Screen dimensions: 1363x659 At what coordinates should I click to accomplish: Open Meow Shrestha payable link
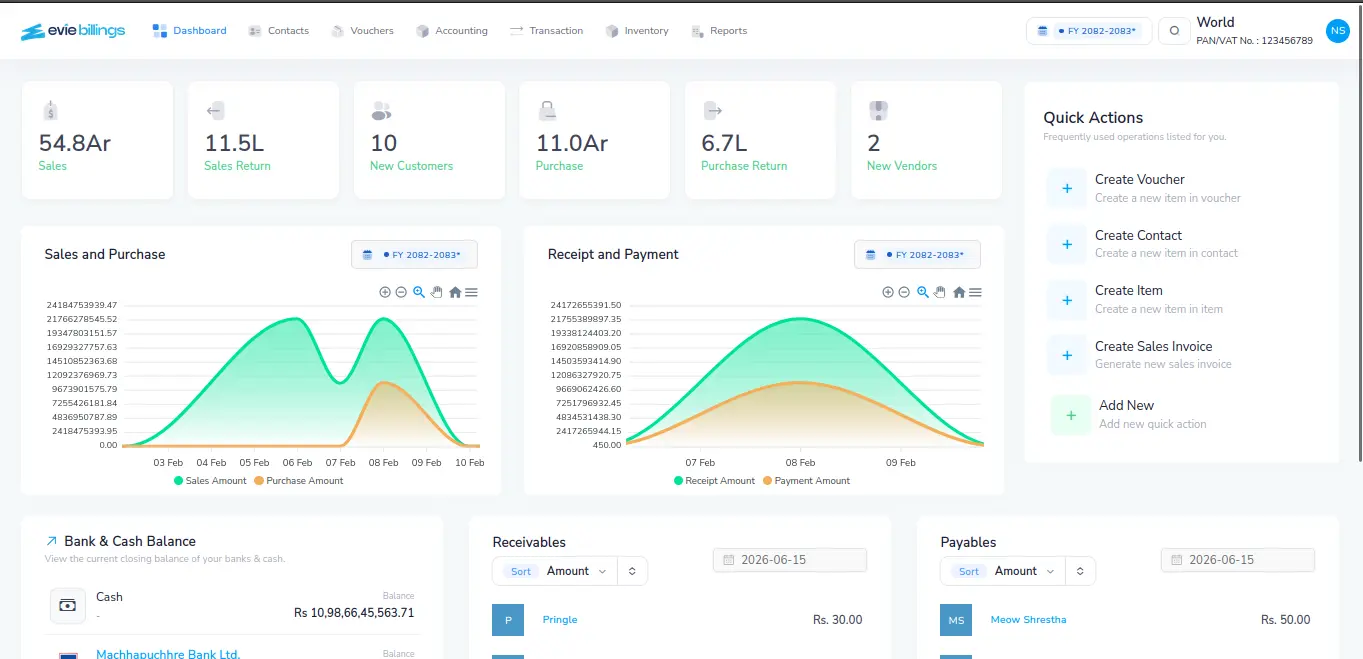[x=1028, y=620]
